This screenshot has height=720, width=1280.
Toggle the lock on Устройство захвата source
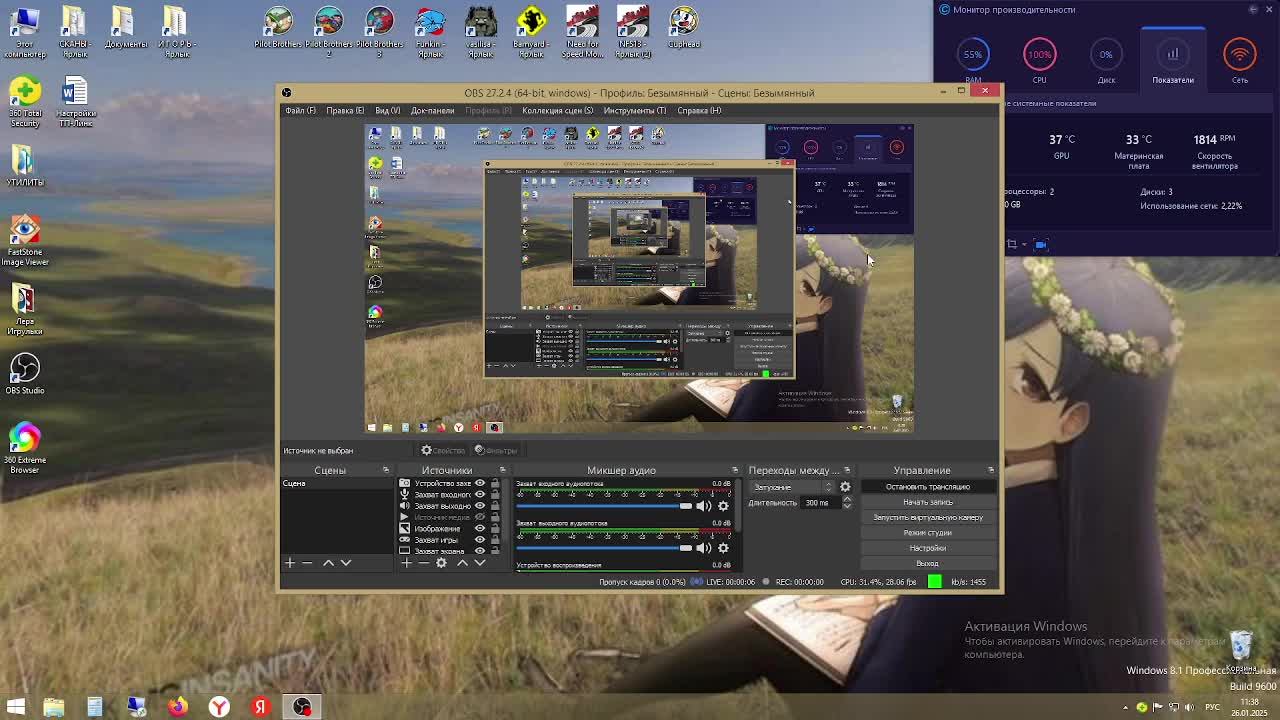click(495, 483)
